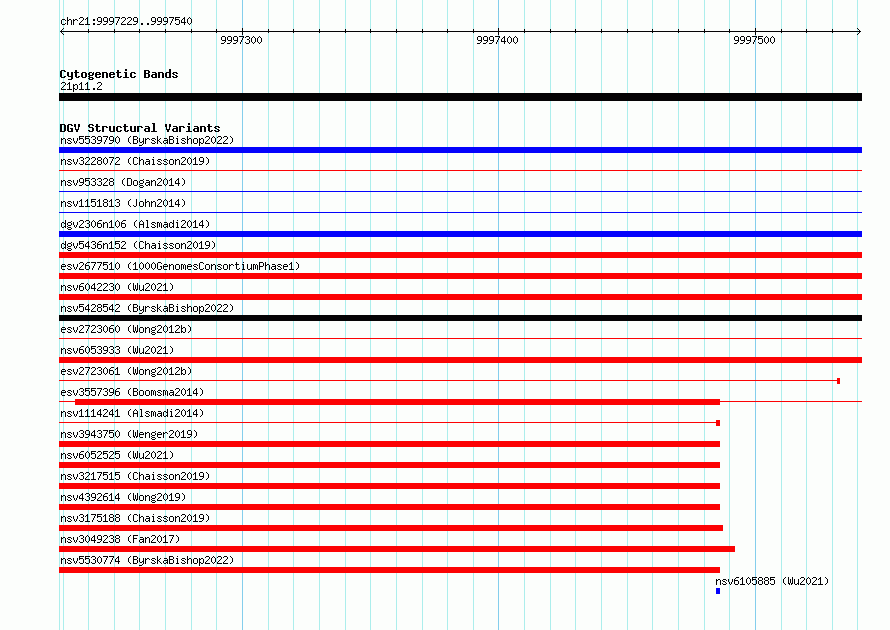Click the red bar of nsv4392614
The image size is (890, 630).
coord(389,507)
